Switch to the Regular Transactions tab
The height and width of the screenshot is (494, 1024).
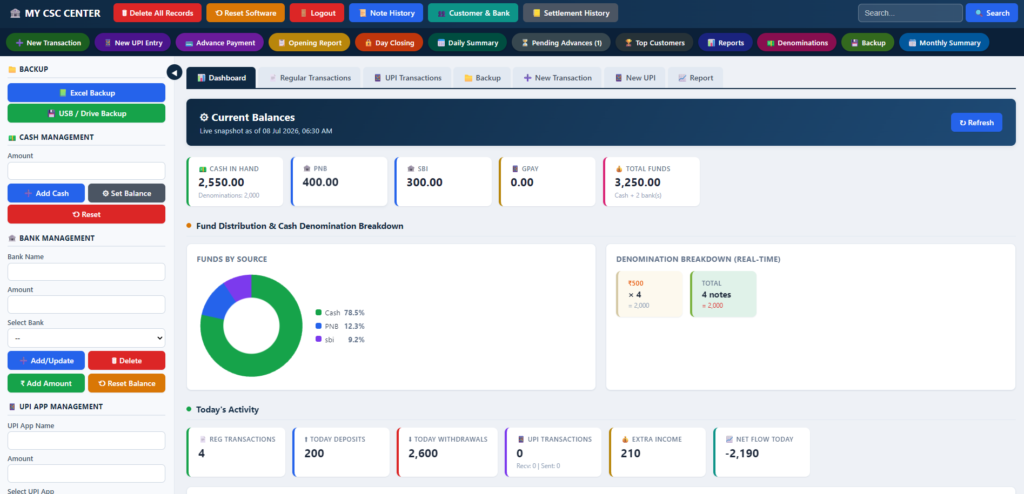tap(309, 78)
